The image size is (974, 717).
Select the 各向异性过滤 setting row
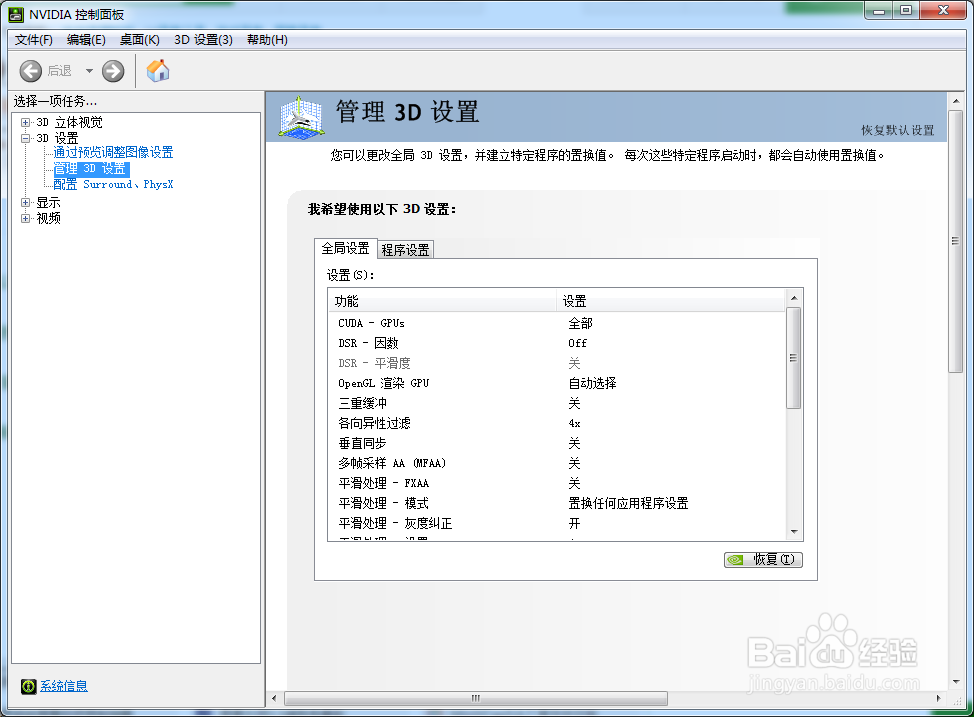coord(557,423)
